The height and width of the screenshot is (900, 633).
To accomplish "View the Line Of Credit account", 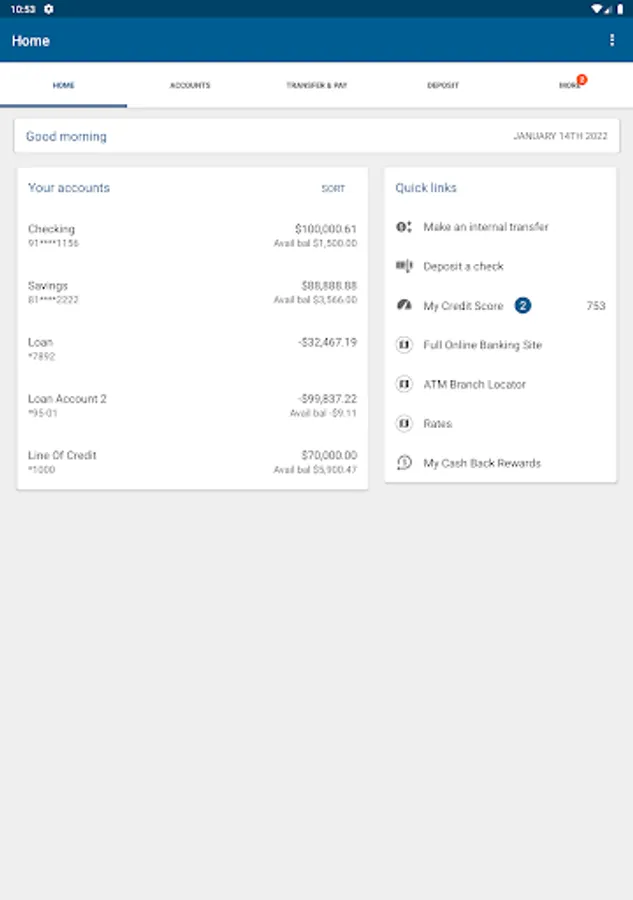I will coord(192,462).
